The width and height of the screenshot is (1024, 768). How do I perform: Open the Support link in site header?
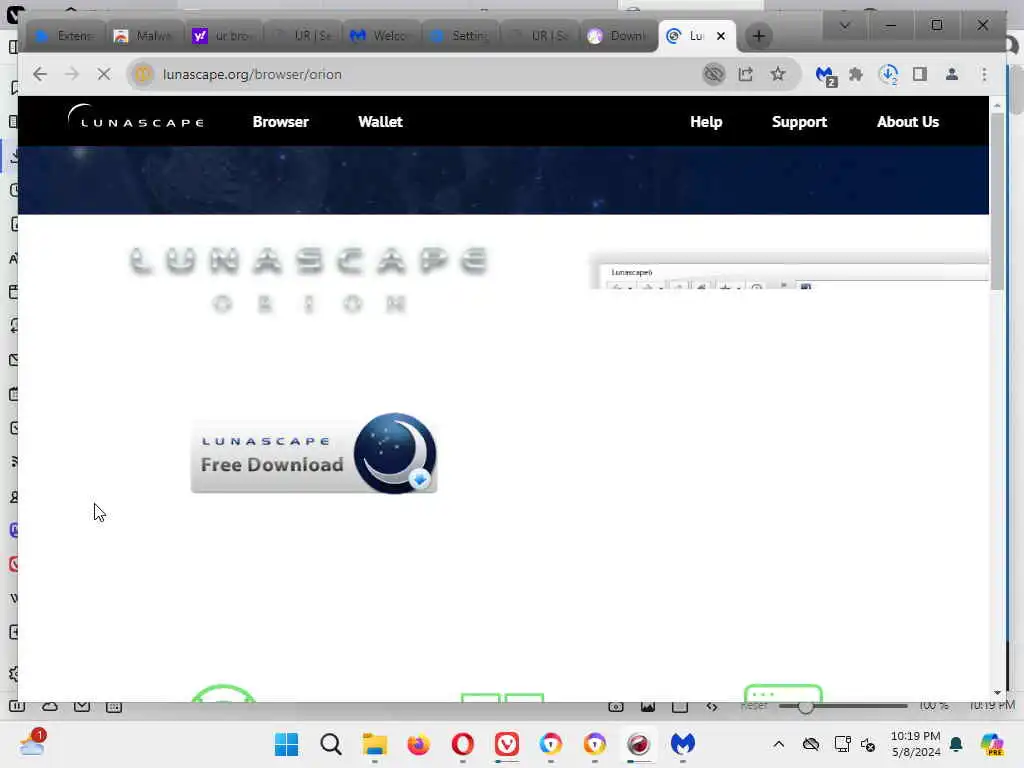click(799, 121)
